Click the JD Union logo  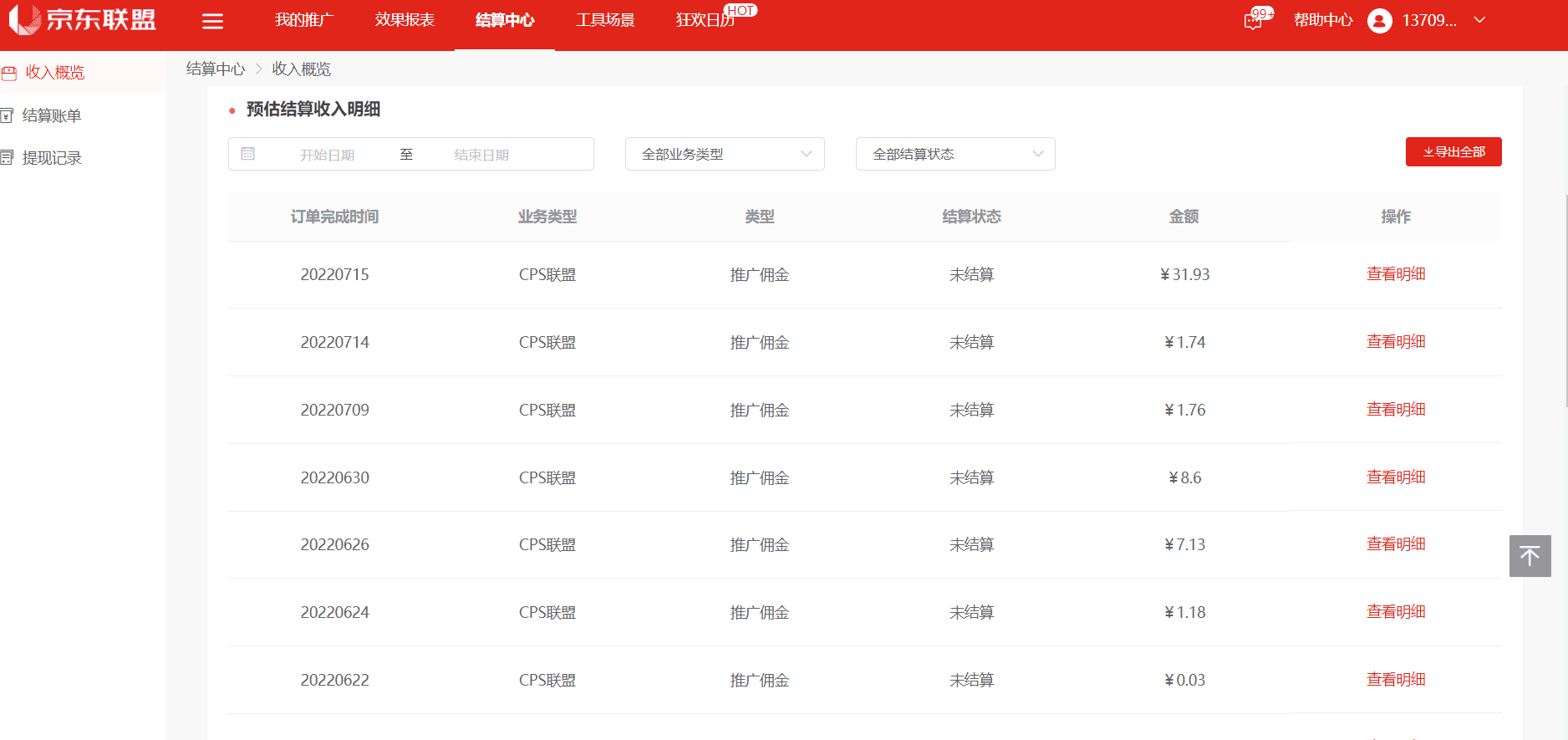click(x=83, y=20)
